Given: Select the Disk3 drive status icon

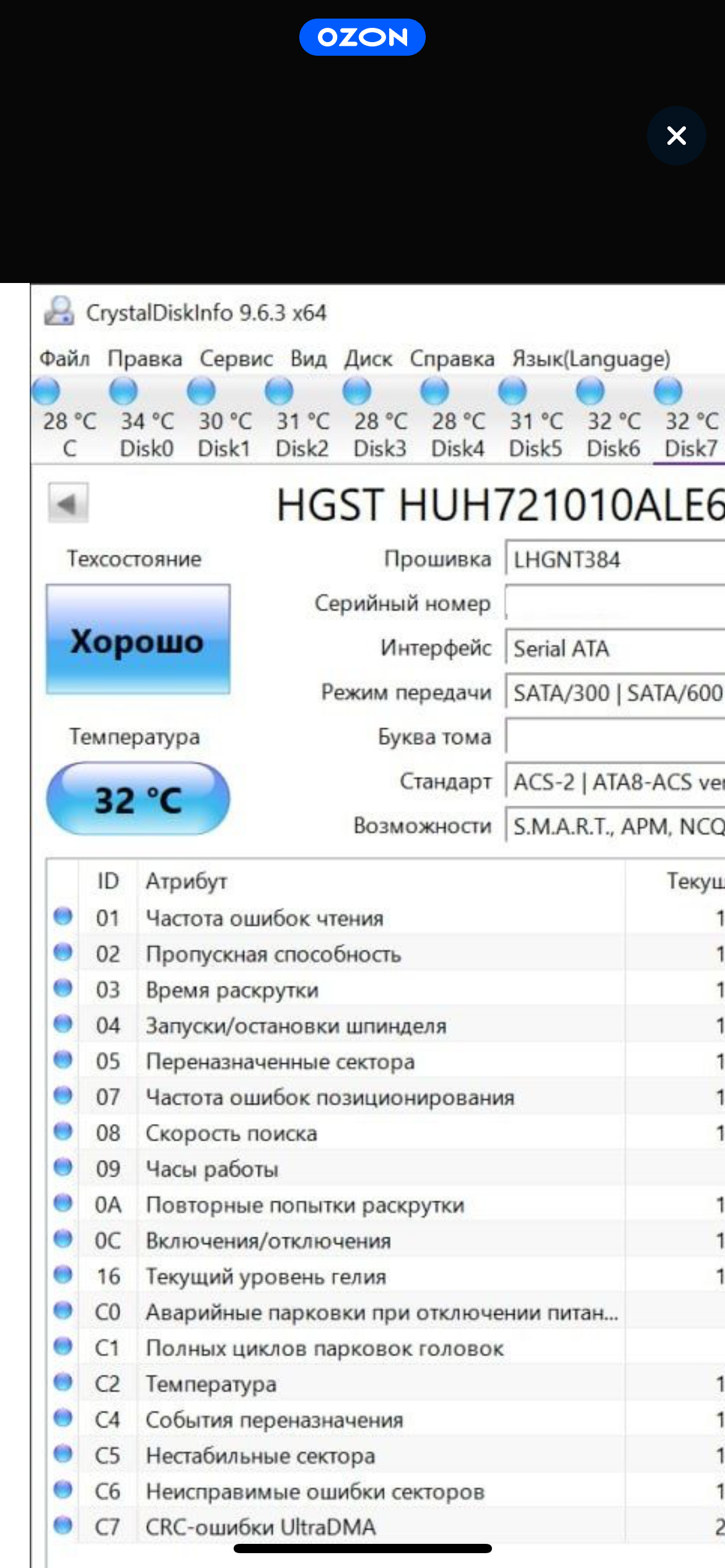Looking at the screenshot, I should coord(357,391).
